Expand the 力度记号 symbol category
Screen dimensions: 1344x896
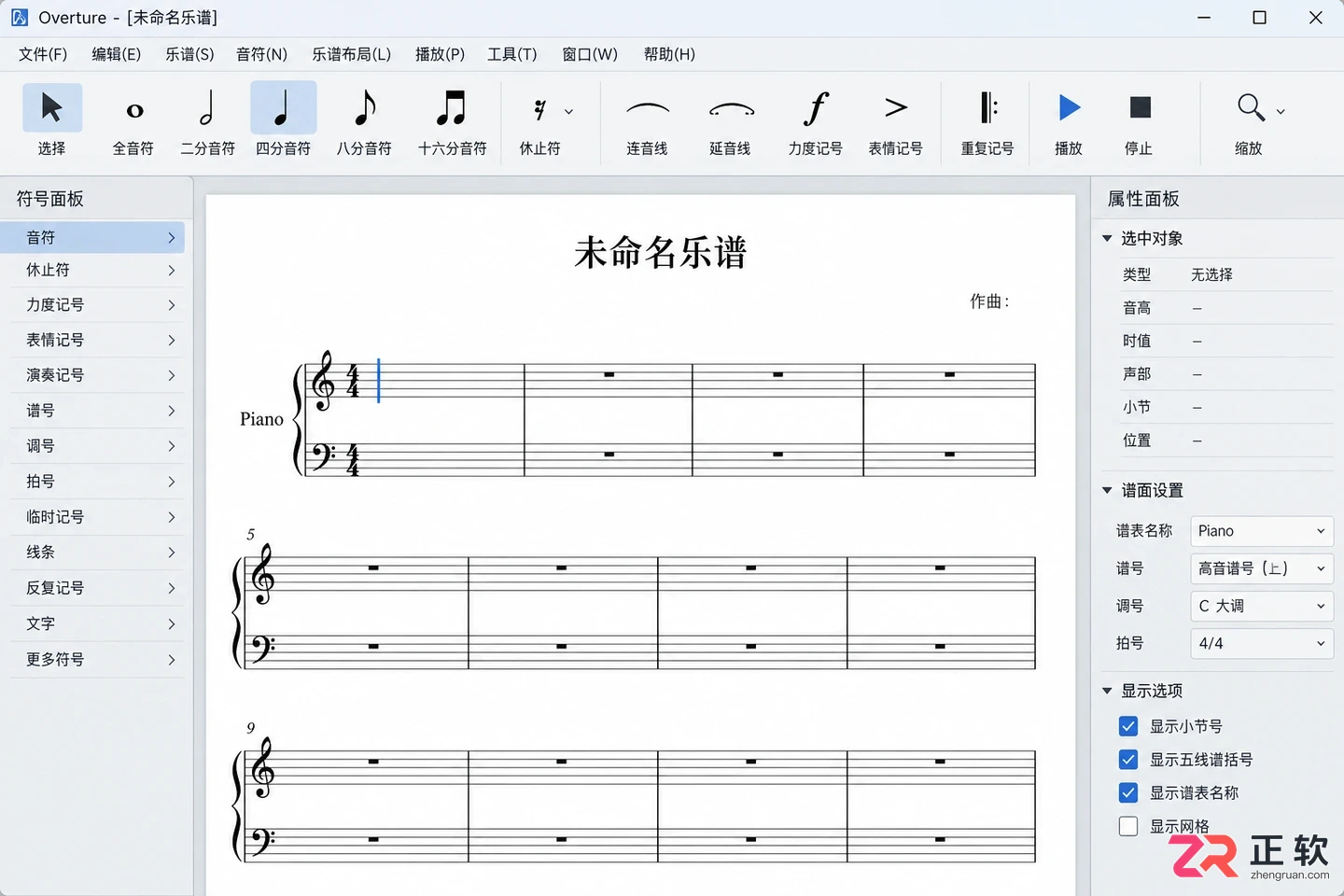(x=97, y=305)
